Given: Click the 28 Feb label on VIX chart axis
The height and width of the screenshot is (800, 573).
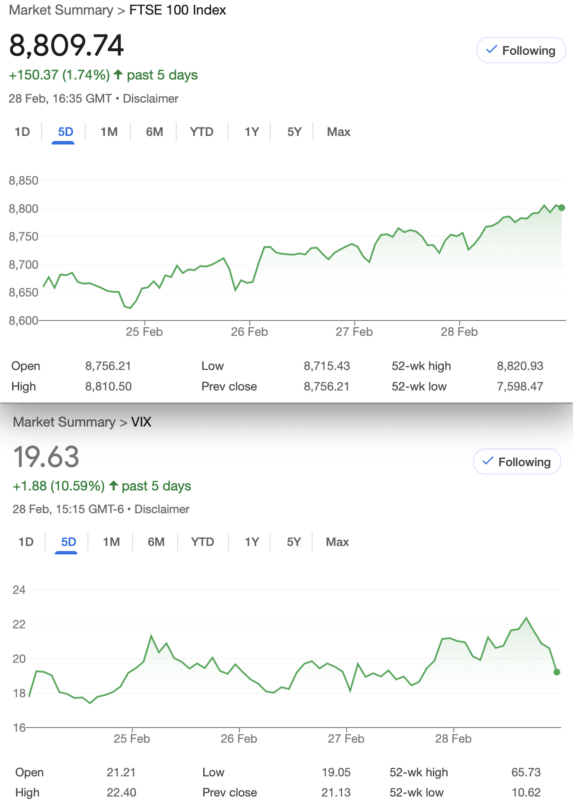Looking at the screenshot, I should [453, 739].
